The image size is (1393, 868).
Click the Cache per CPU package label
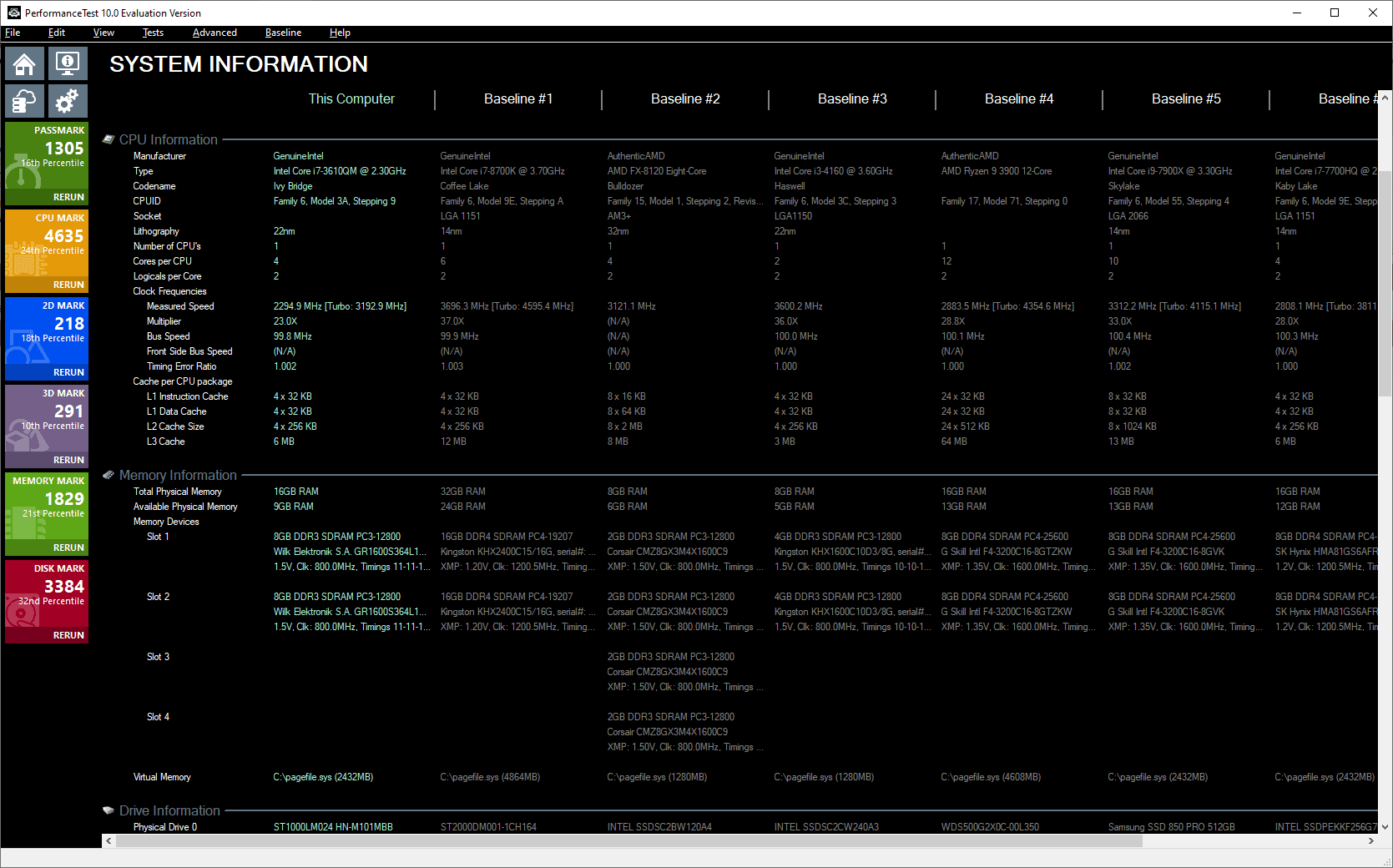point(183,381)
